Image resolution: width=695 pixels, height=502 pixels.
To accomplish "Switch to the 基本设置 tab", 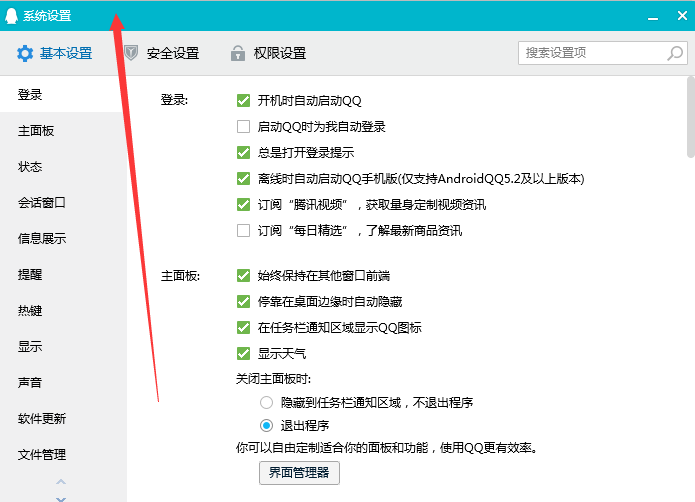I will pyautogui.click(x=55, y=53).
